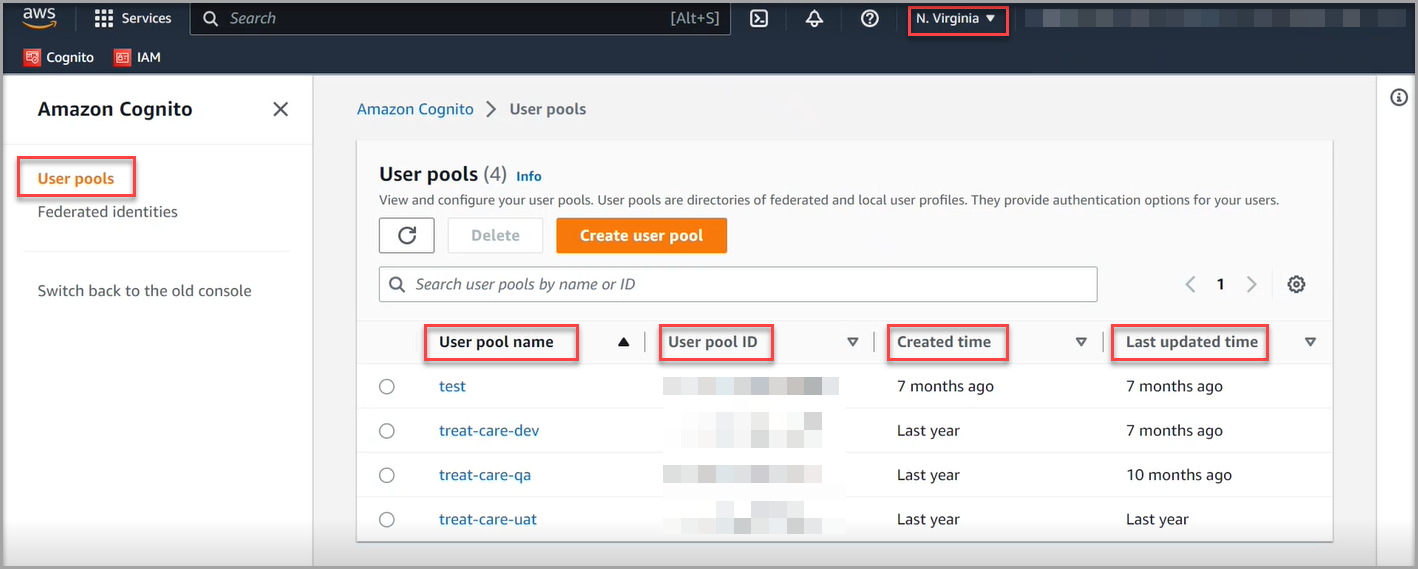Click the Amazon Cognito breadcrumb link
1418x569 pixels.
coord(415,109)
